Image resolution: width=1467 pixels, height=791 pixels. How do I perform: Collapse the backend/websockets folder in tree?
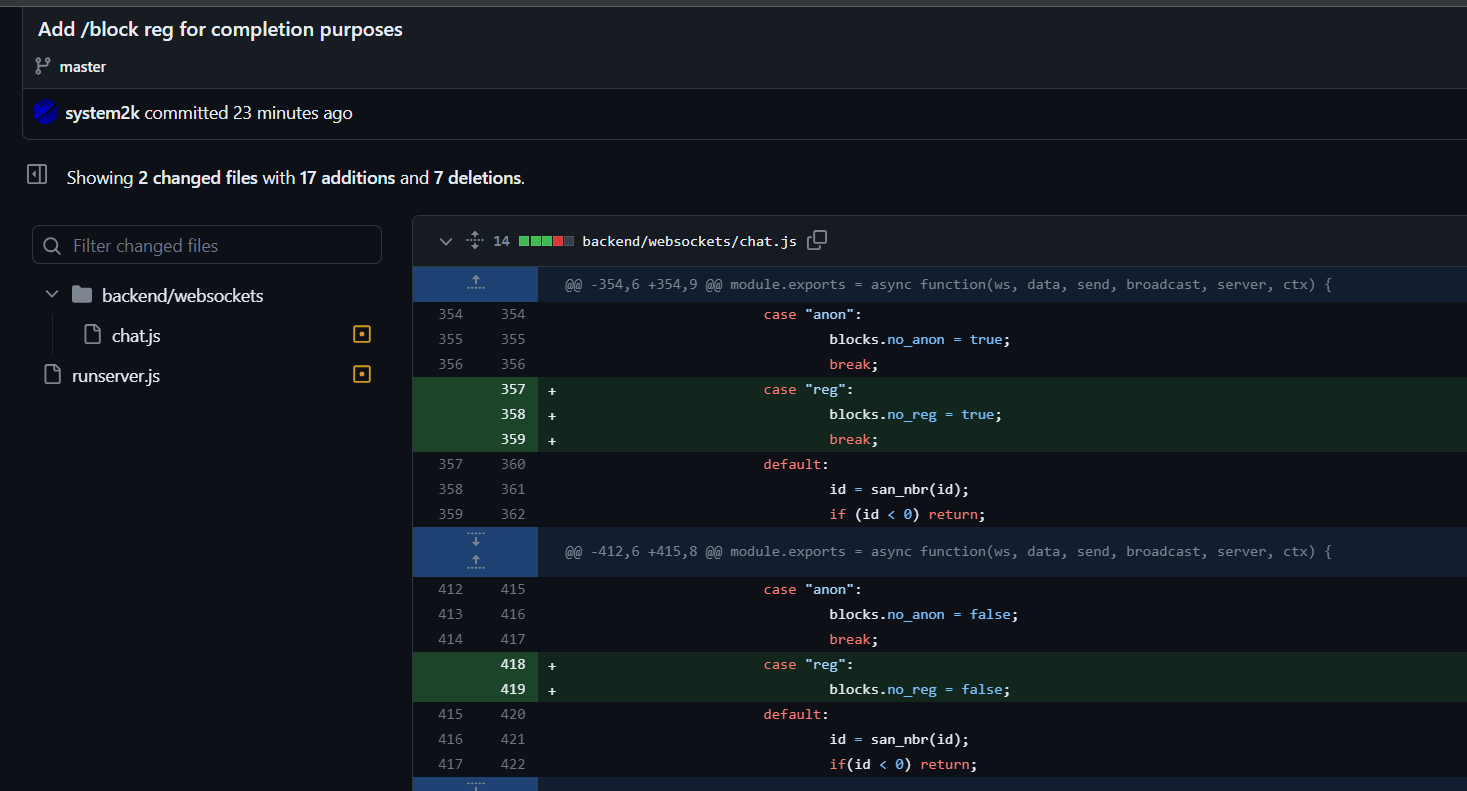pyautogui.click(x=52, y=295)
